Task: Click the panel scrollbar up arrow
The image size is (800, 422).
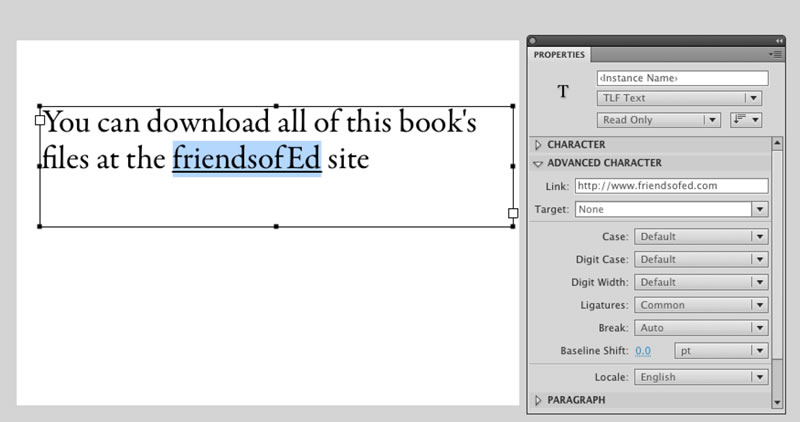Action: click(777, 143)
